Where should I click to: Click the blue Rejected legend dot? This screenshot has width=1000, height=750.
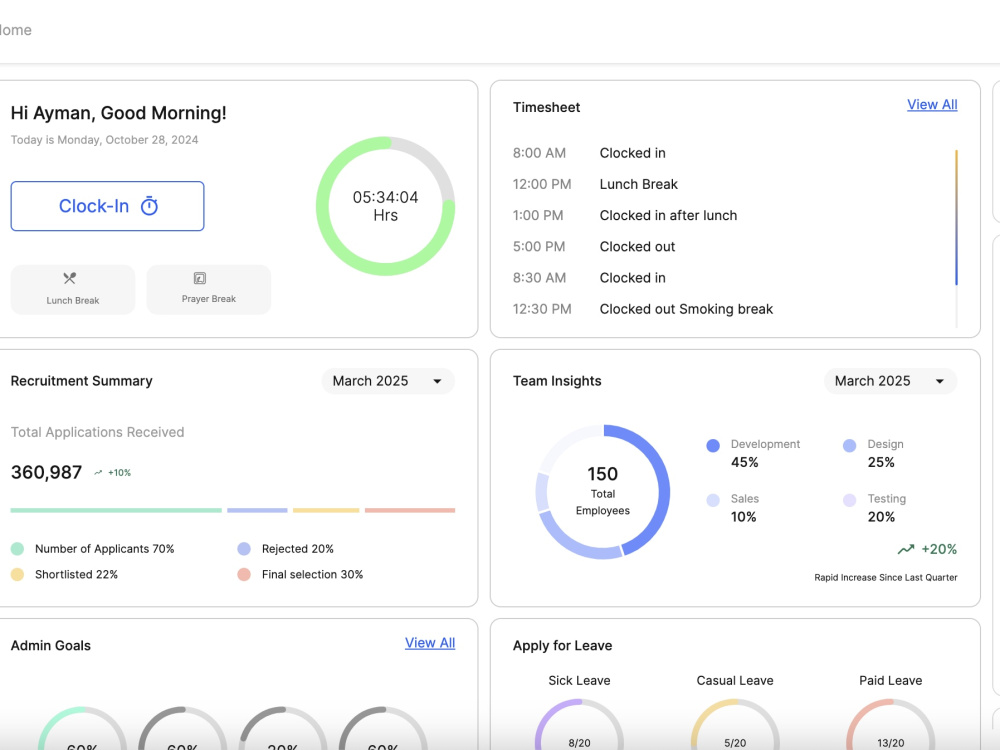click(244, 548)
